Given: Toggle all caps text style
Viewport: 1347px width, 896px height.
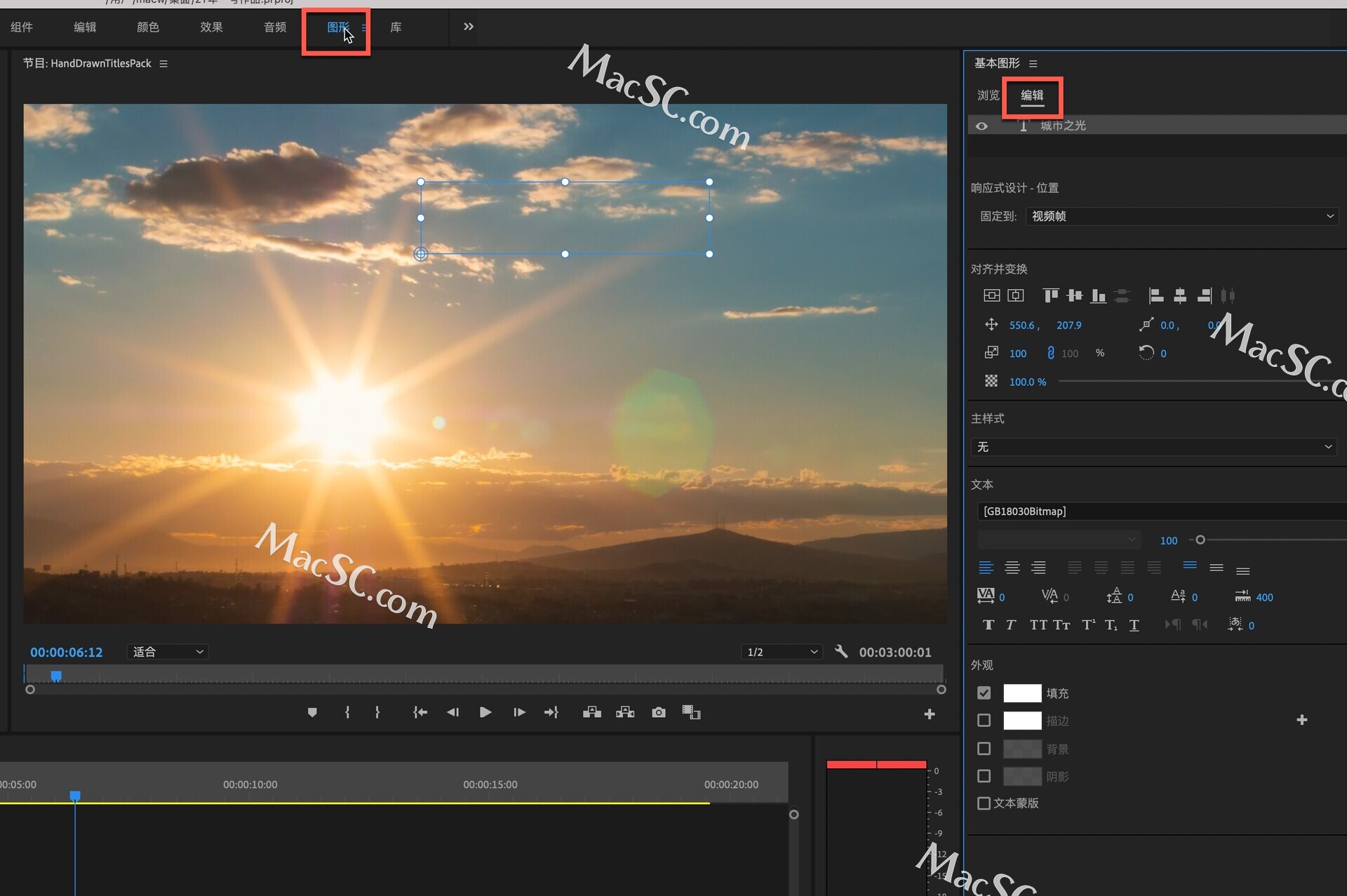Looking at the screenshot, I should (x=1038, y=624).
